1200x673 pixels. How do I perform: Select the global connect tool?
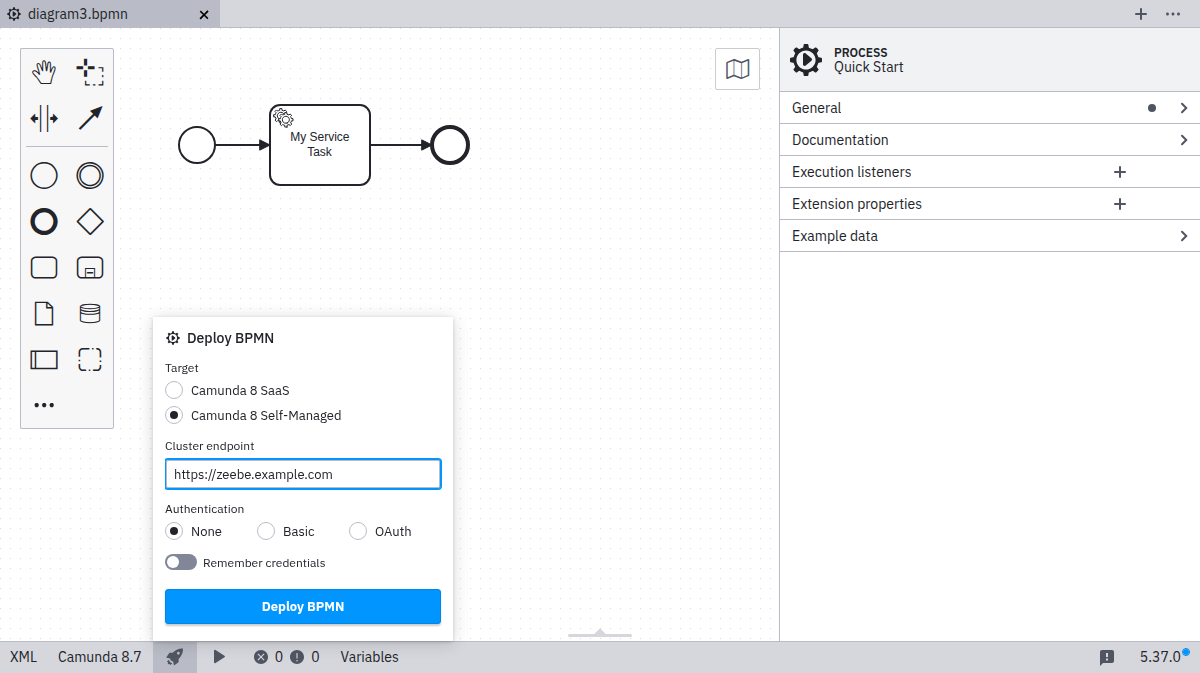point(90,117)
